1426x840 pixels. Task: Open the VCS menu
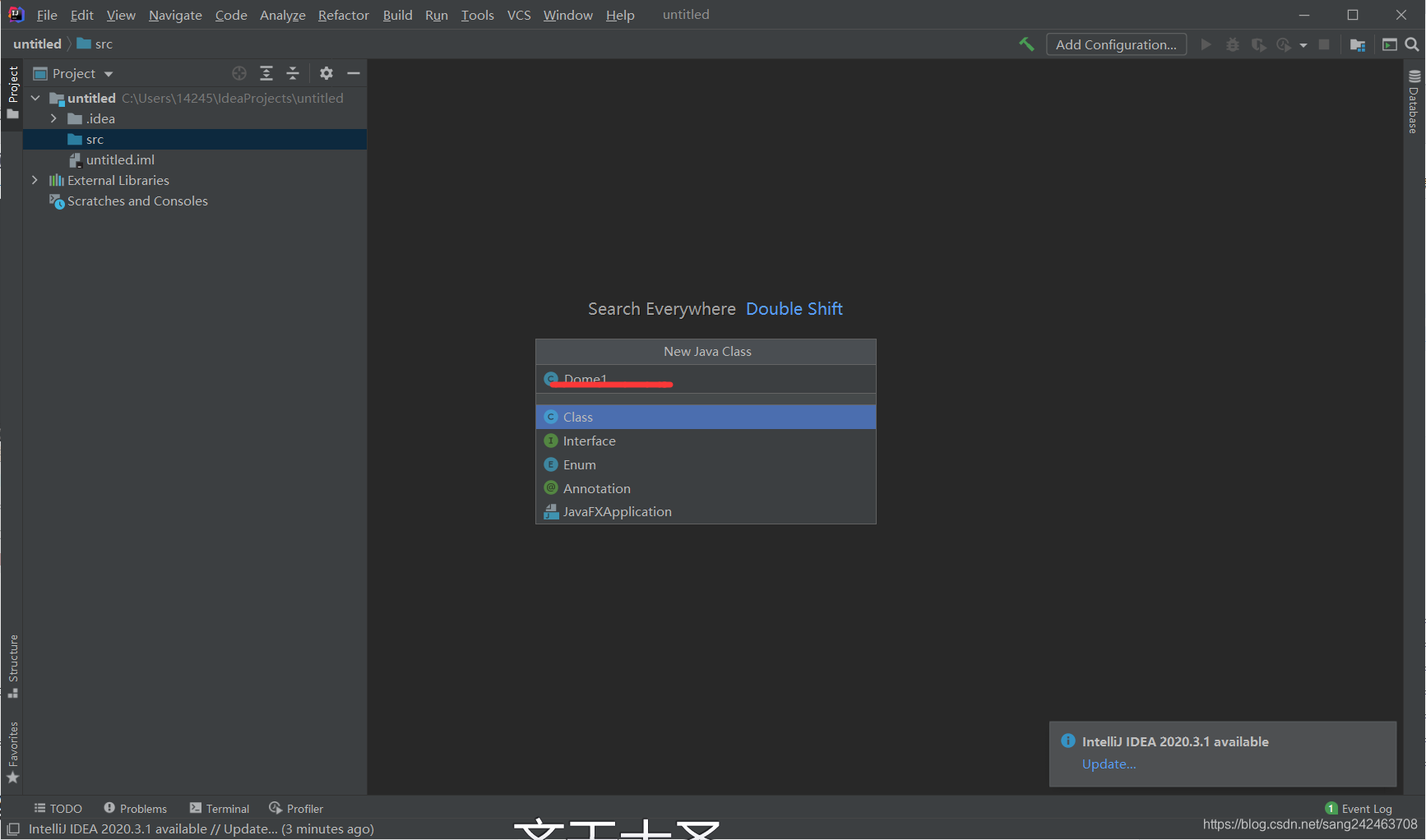(x=519, y=15)
